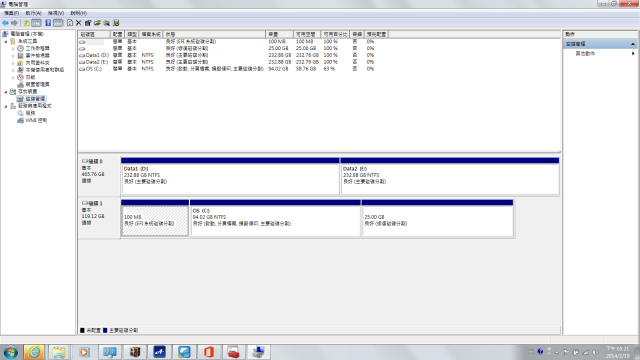Select the Data1 (D:) row in volume list
The width and height of the screenshot is (640, 360).
[233, 55]
